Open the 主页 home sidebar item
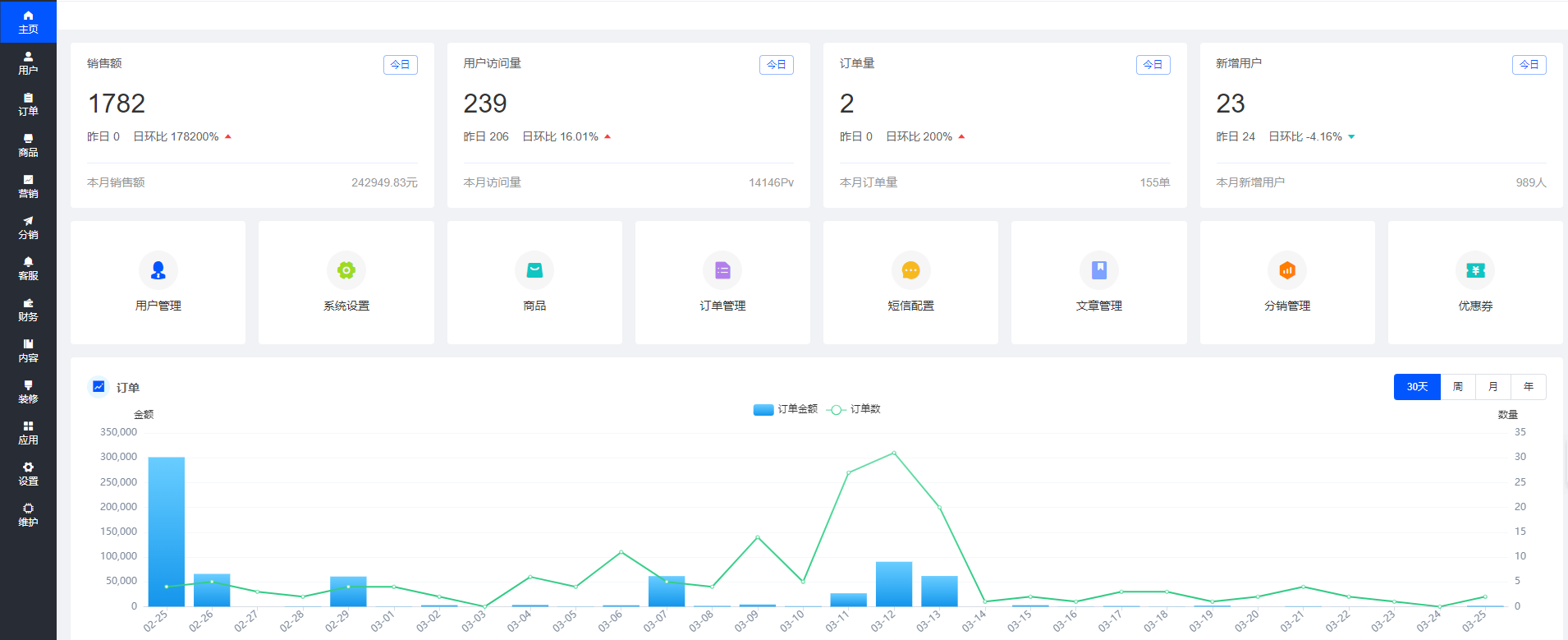The image size is (1568, 640). click(28, 21)
